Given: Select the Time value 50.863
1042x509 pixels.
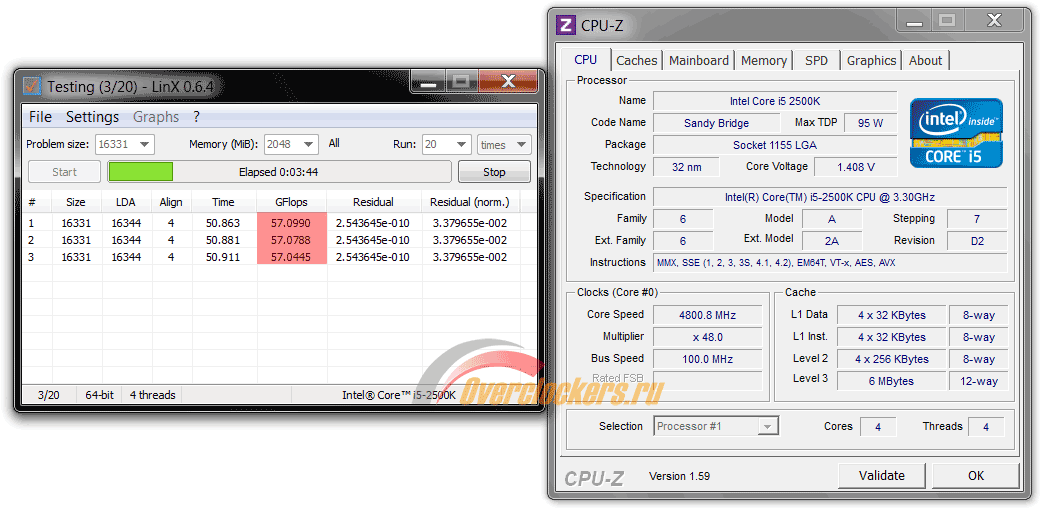Looking at the screenshot, I should click(x=223, y=223).
